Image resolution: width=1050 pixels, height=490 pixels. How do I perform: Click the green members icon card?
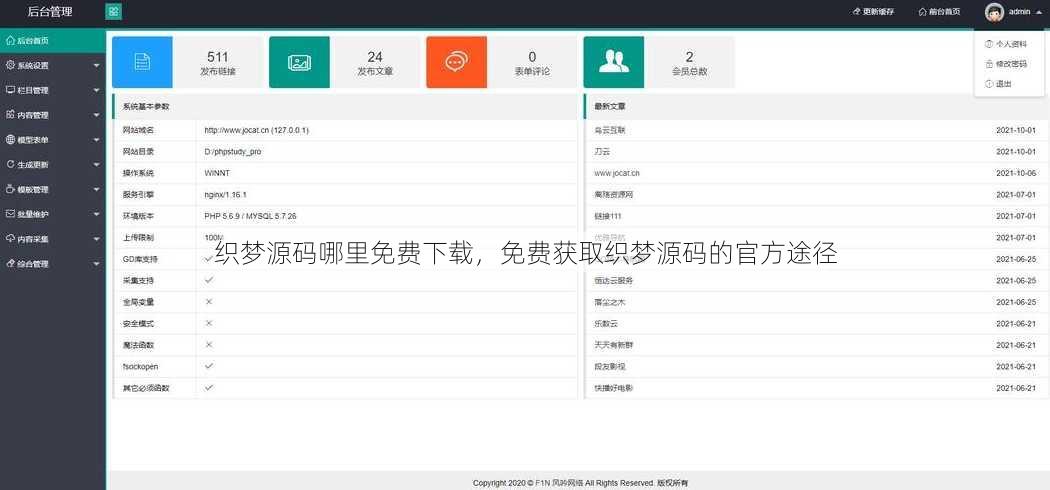(x=613, y=62)
